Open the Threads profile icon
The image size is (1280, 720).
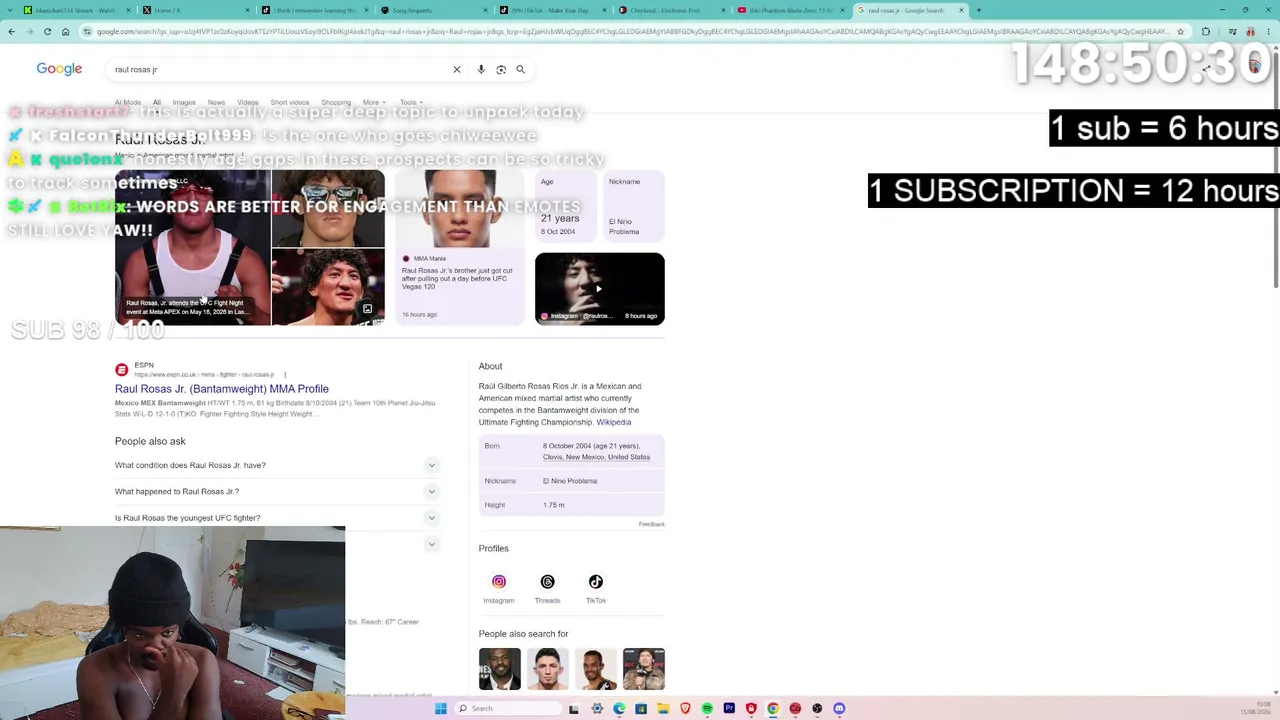pos(547,582)
